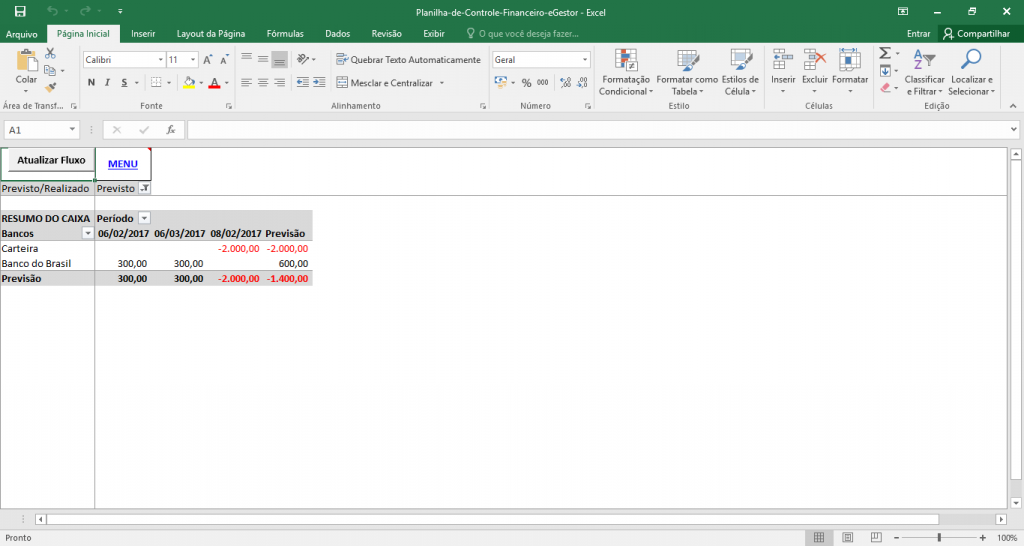
Task: Center text horizontally
Action: point(263,82)
